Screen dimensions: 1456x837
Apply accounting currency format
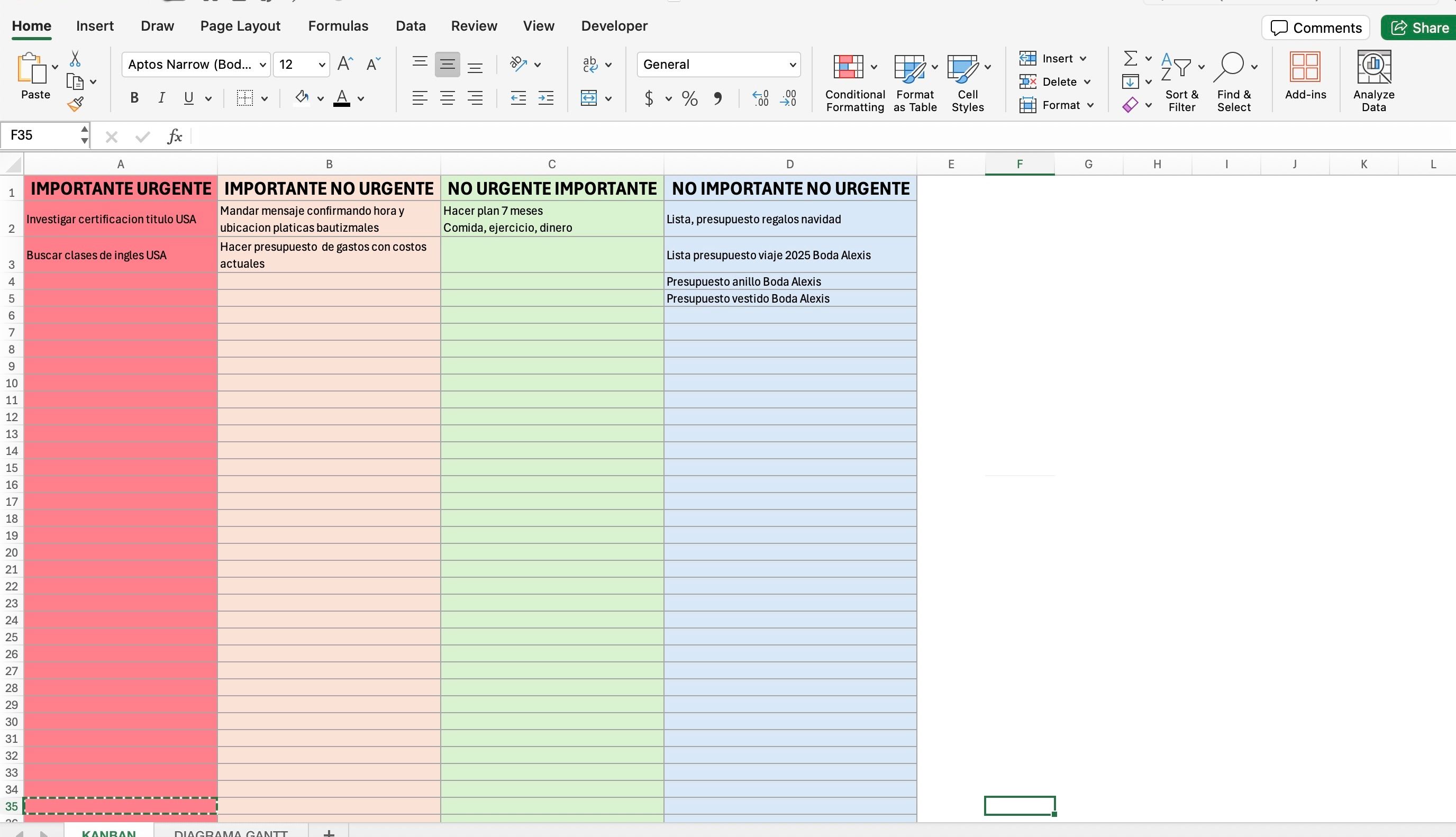coord(649,98)
